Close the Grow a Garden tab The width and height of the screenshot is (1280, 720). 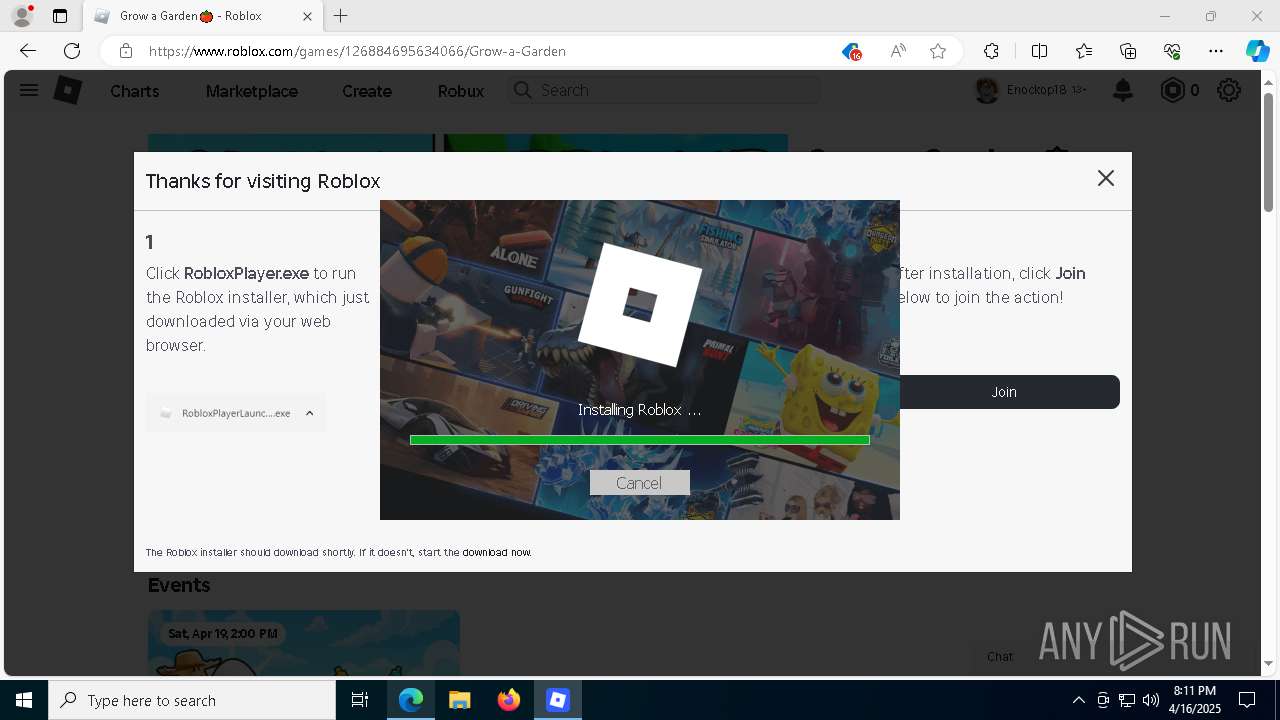coord(308,16)
